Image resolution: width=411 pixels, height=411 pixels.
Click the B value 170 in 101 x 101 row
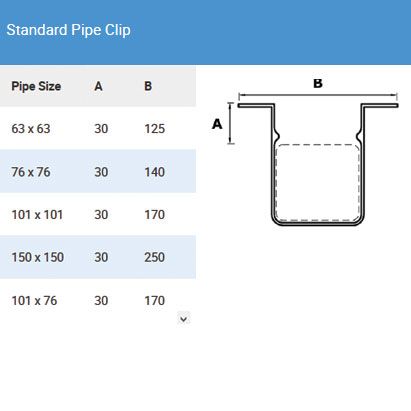(x=154, y=215)
